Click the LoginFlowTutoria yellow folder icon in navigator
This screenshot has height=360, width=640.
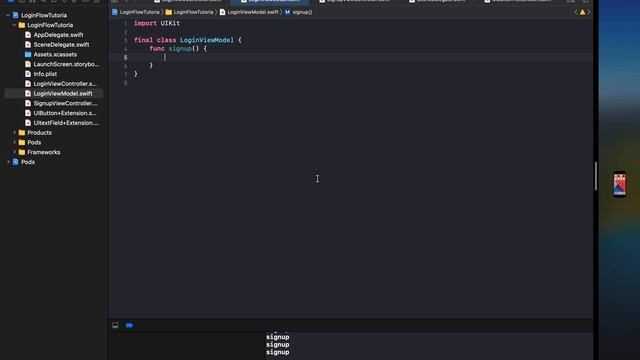(22, 25)
